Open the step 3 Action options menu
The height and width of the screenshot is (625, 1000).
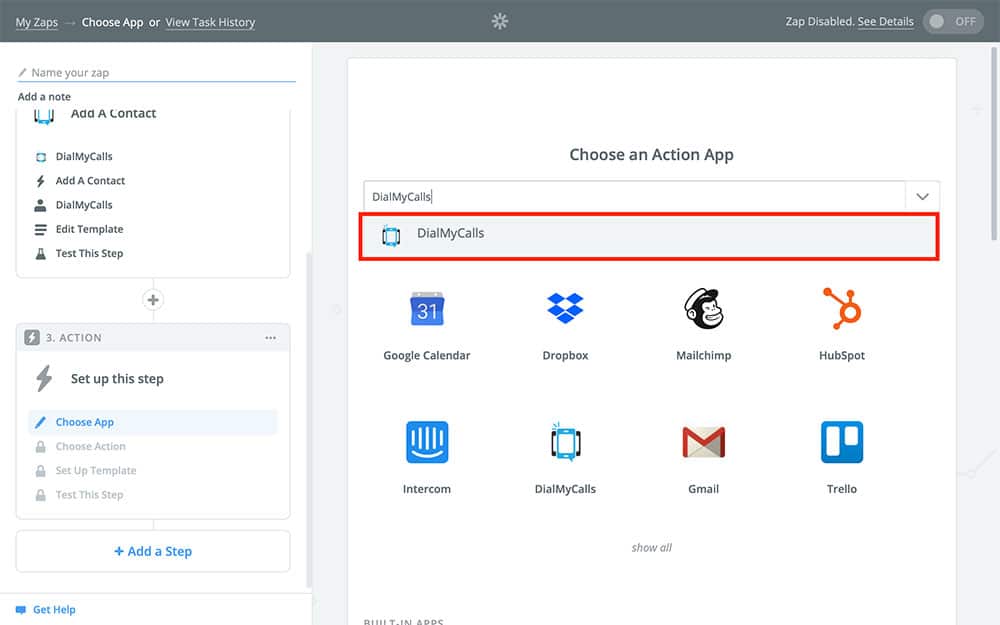tap(271, 338)
